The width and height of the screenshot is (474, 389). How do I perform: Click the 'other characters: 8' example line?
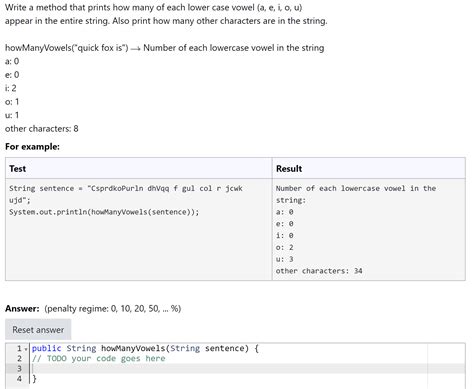[x=42, y=129]
